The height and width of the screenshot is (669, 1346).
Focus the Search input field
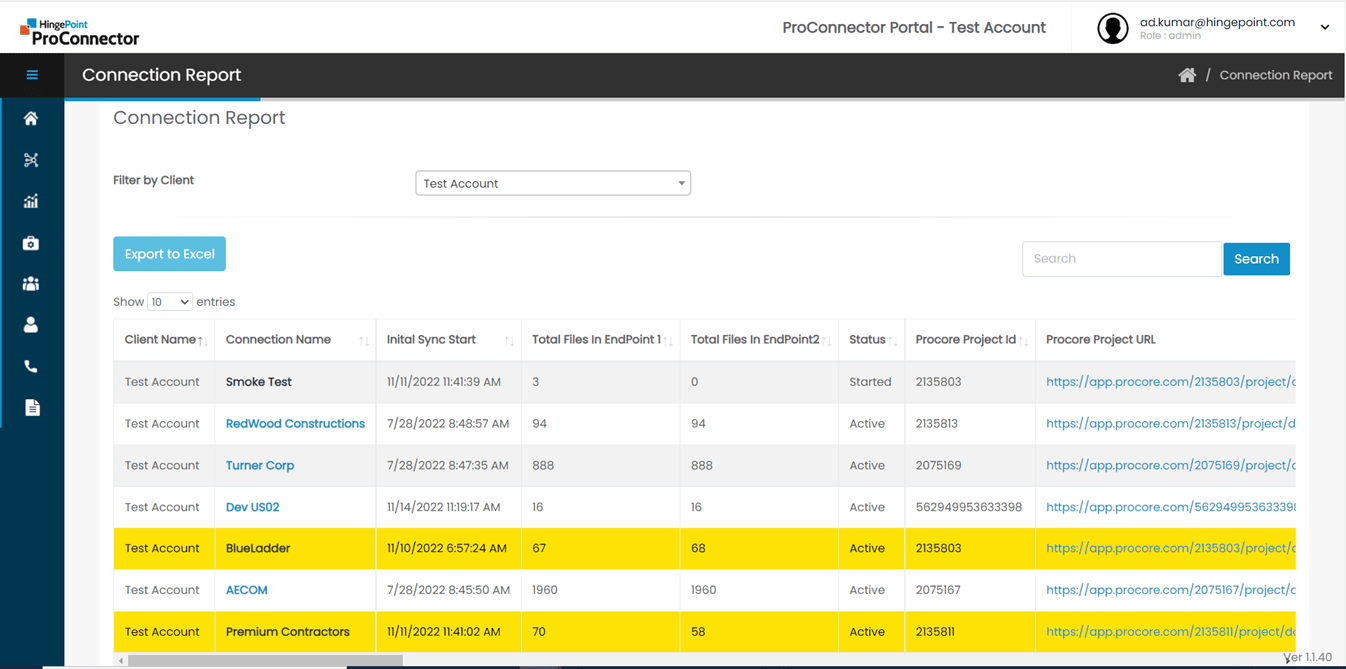pyautogui.click(x=1122, y=259)
